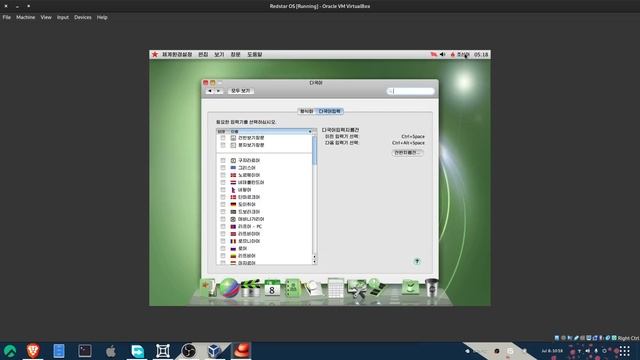Click the Brave browser icon in host taskbar
Viewport: 640px width, 360px height.
tap(33, 351)
